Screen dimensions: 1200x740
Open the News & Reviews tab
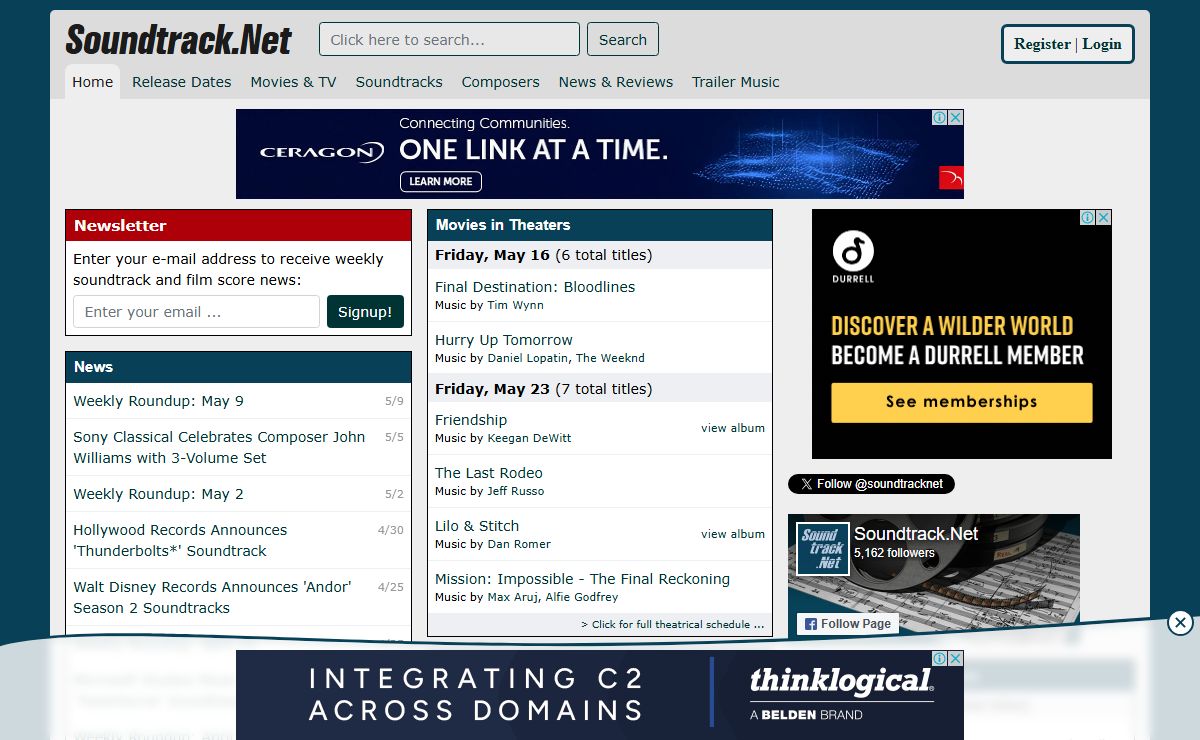pyautogui.click(x=616, y=82)
